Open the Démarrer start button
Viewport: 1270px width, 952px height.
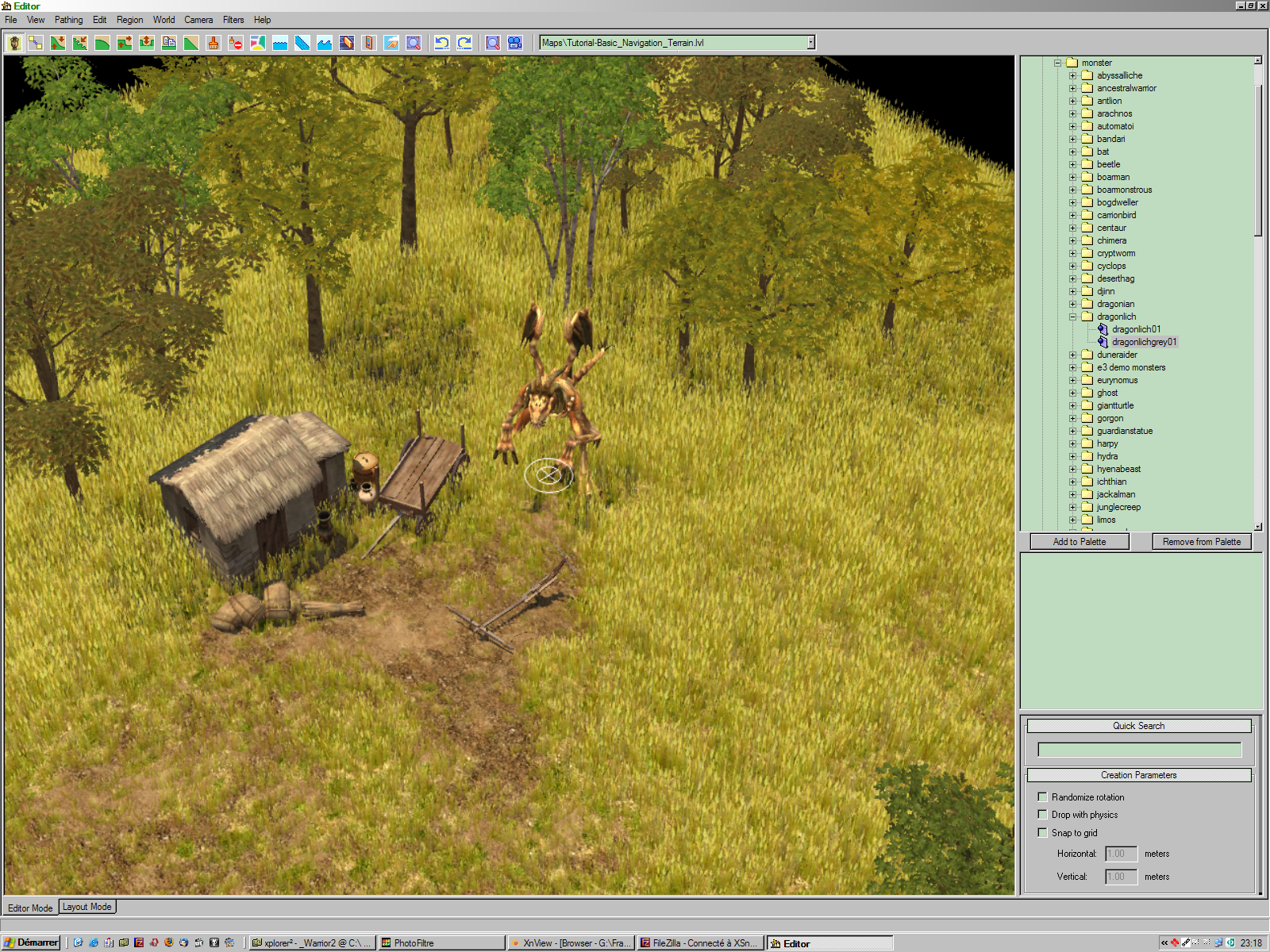pos(31,942)
